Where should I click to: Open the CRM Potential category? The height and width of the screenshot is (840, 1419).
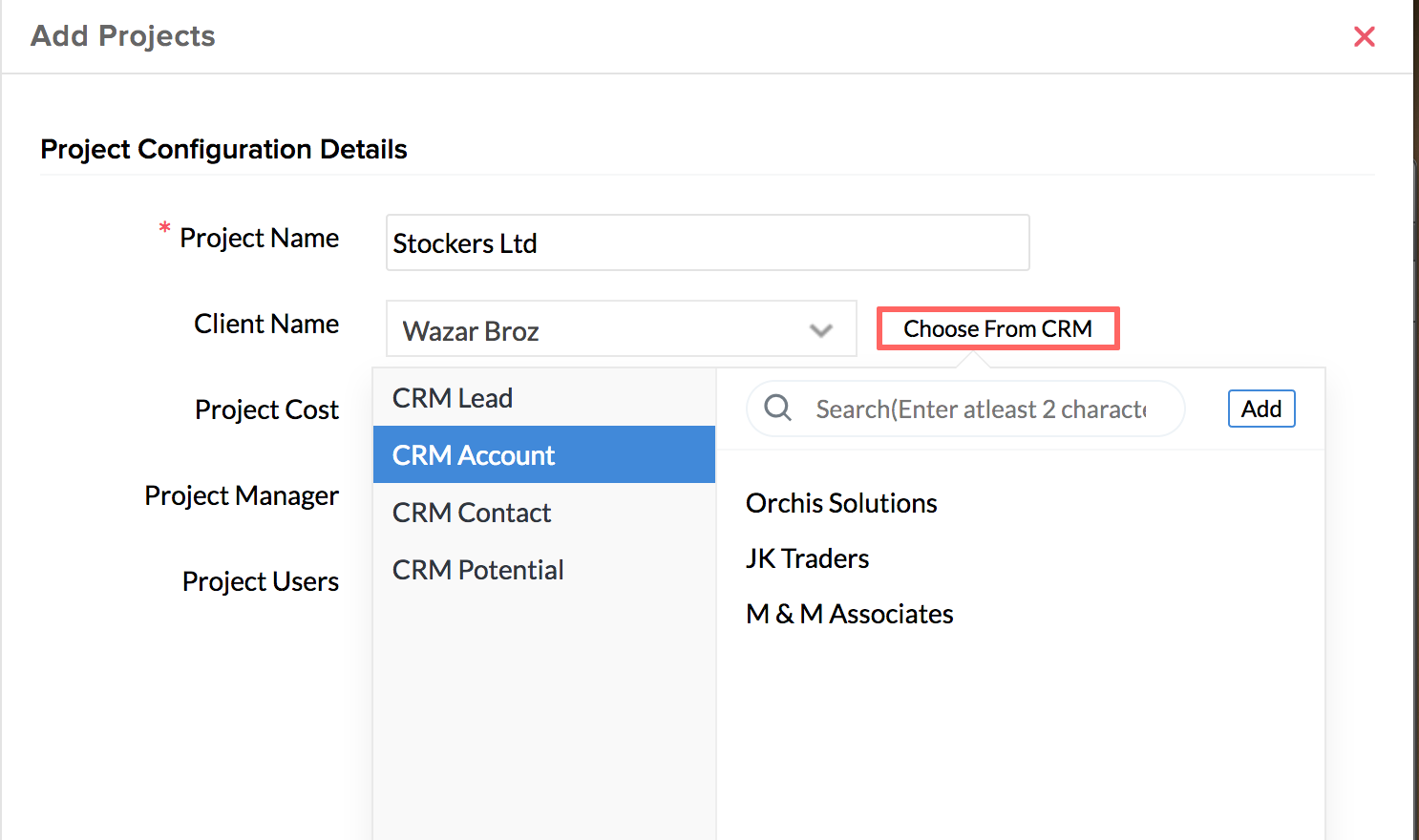tap(477, 570)
